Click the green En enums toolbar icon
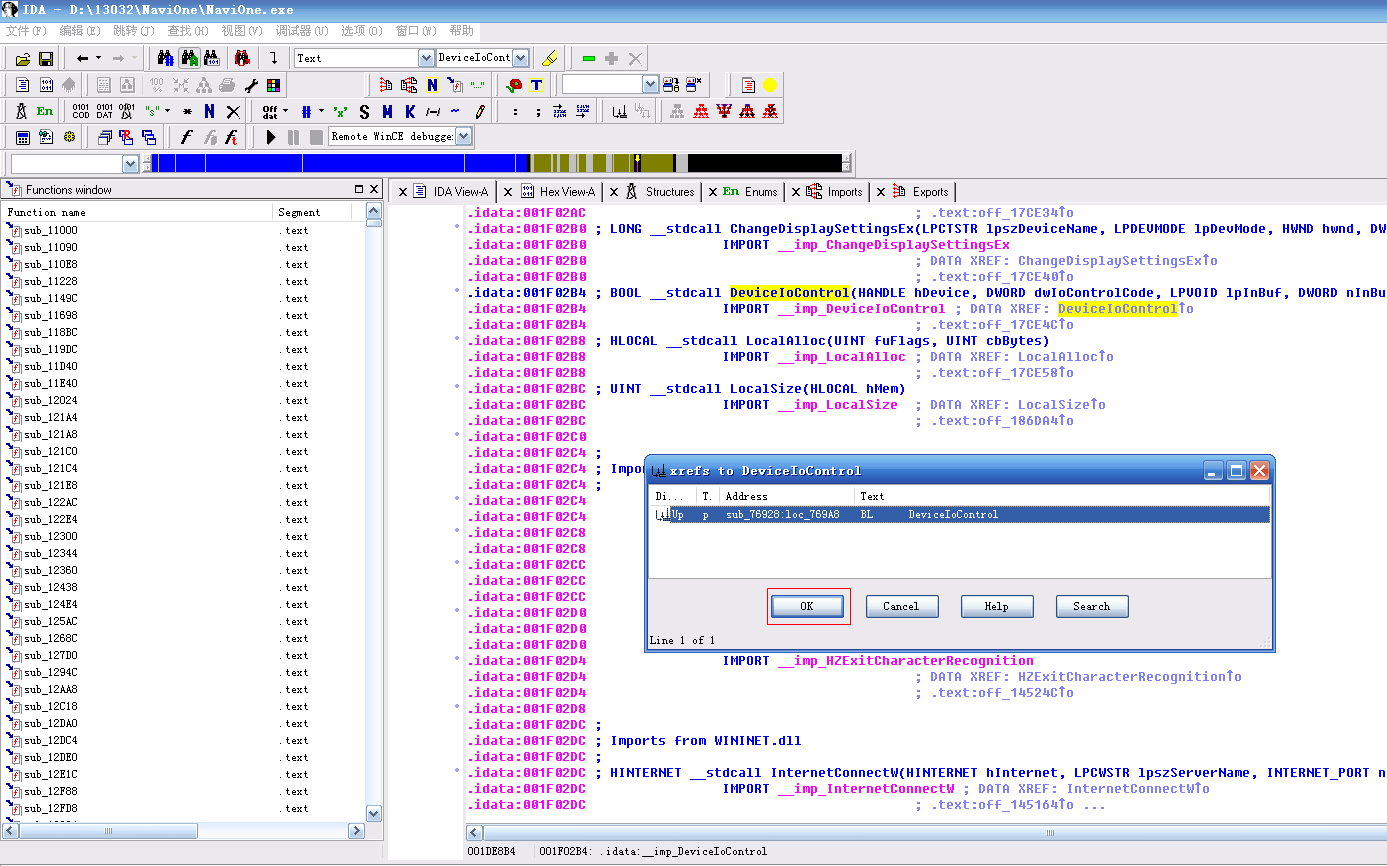This screenshot has height=866, width=1387. (x=45, y=111)
